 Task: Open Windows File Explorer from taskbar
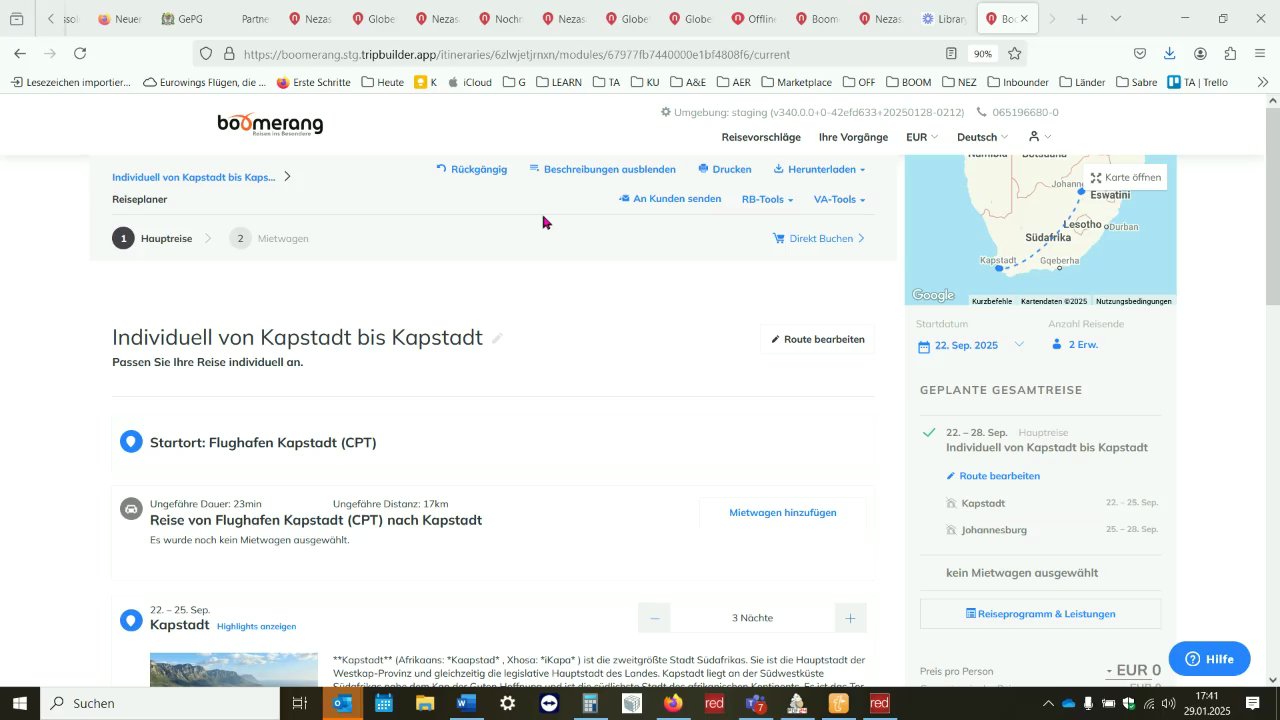[x=425, y=703]
